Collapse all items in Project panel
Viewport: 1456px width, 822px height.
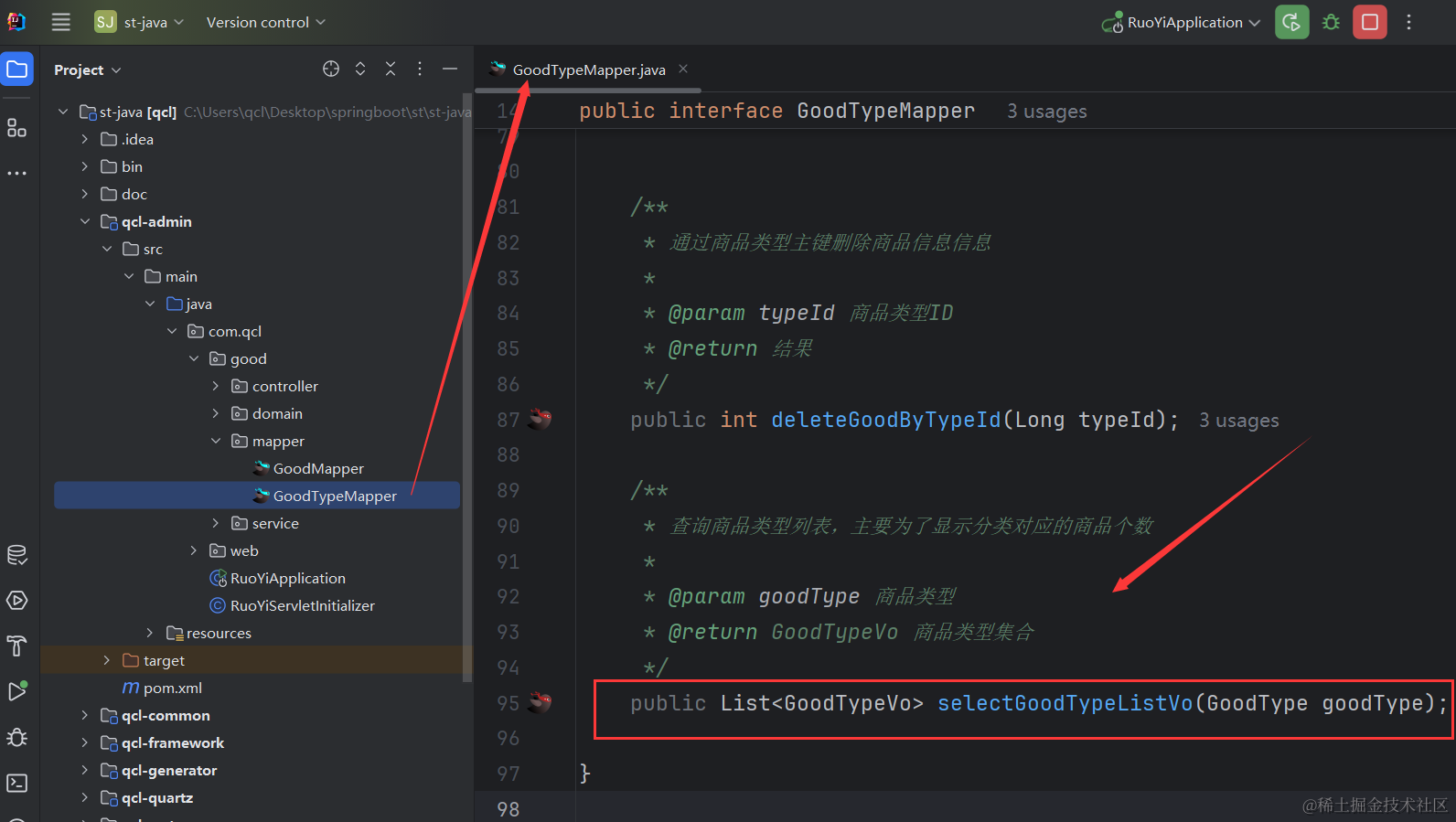[391, 69]
